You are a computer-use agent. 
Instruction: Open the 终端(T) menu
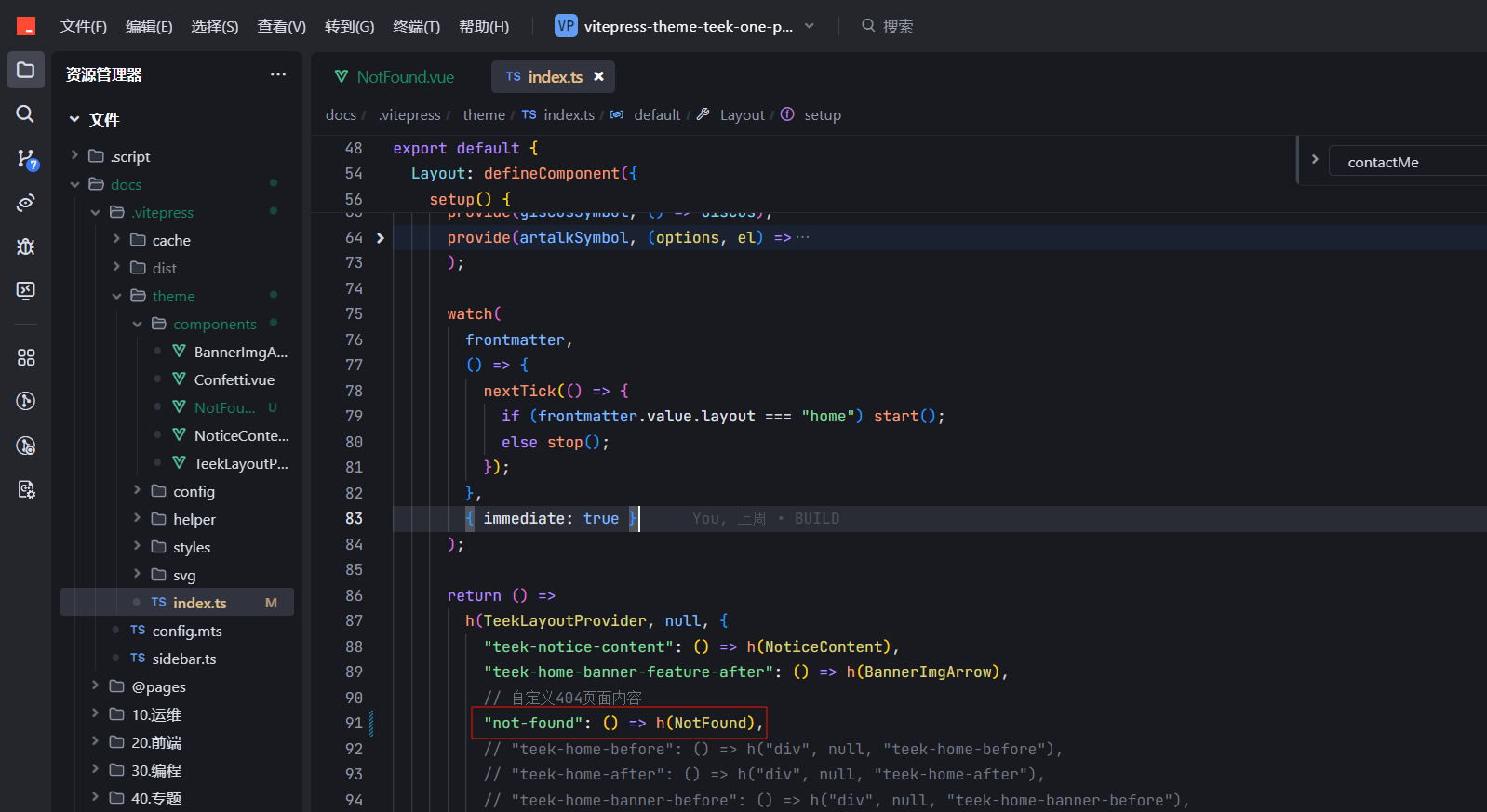point(416,26)
